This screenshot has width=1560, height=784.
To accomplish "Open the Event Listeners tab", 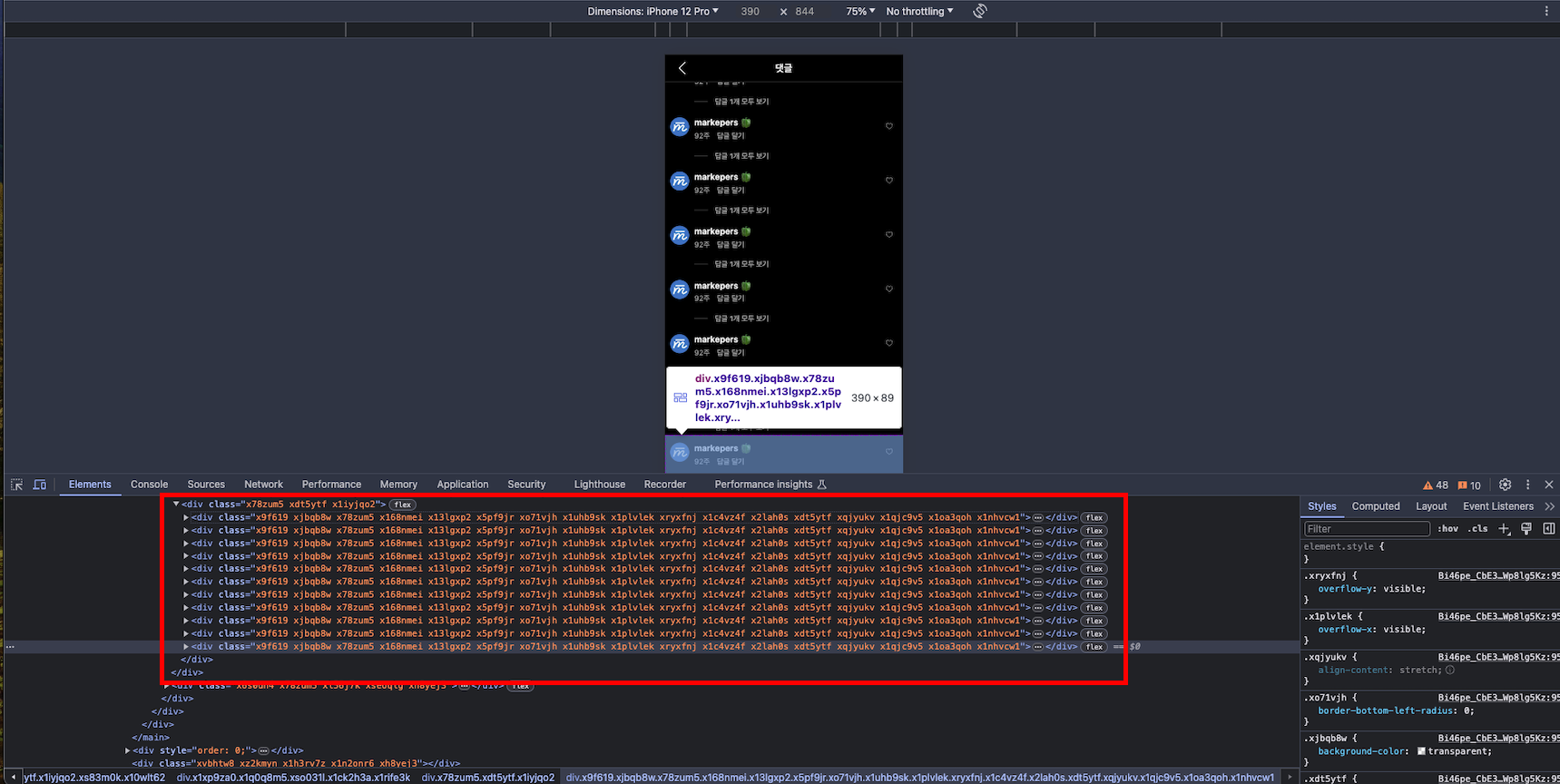I will click(1498, 506).
